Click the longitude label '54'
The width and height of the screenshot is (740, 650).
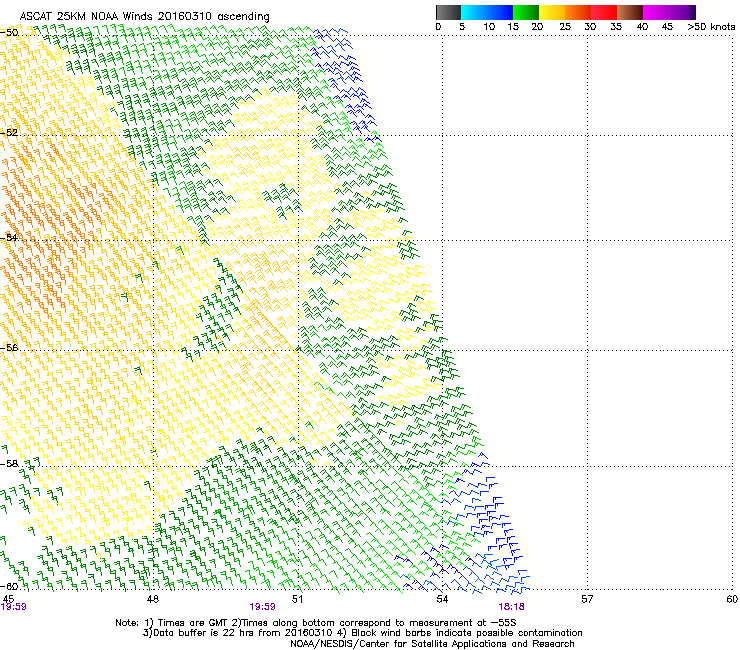(442, 599)
